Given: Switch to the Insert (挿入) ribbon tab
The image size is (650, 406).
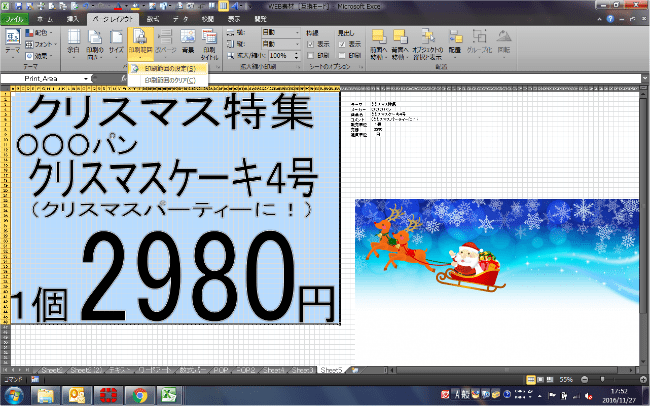Looking at the screenshot, I should click(73, 19).
